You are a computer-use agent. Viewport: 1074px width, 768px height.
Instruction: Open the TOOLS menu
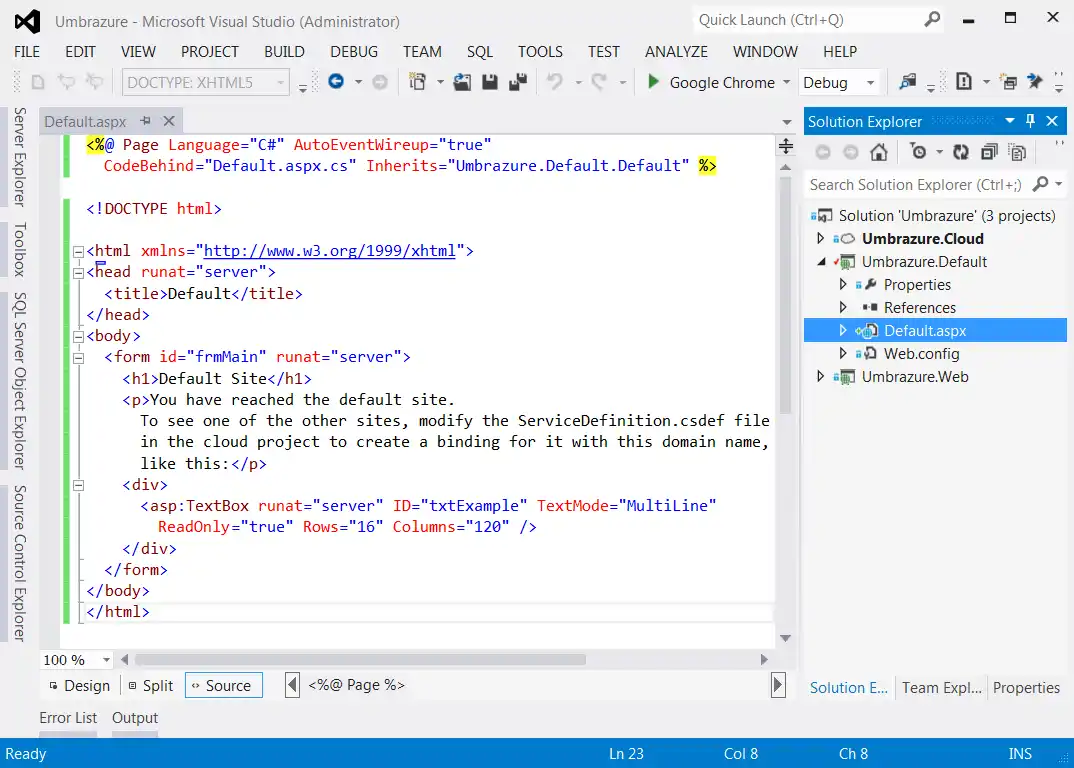pyautogui.click(x=540, y=52)
